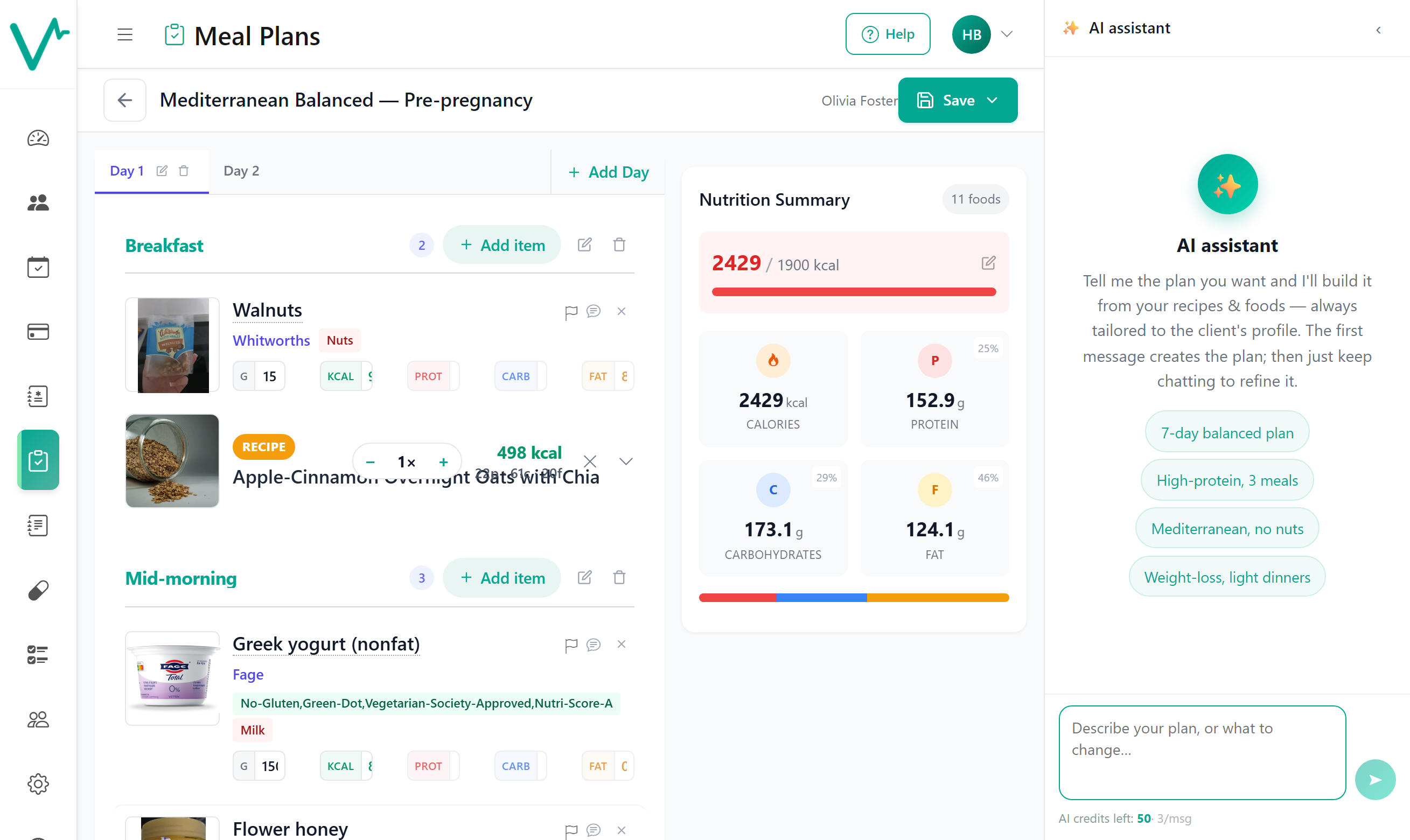
Task: Edit the Breakfast meal name
Action: (585, 245)
